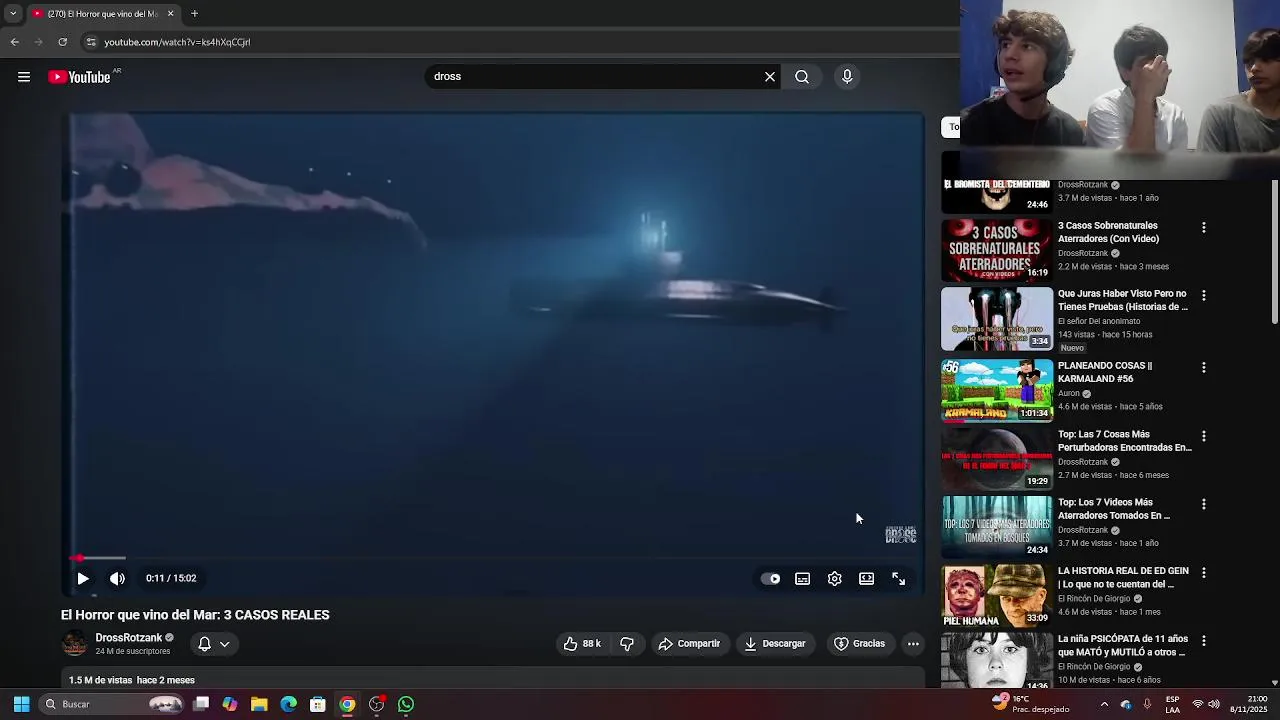1280x720 pixels.
Task: Open menu for 'PLANEANDO COSAS || KARMALAND #56'
Action: [1204, 368]
